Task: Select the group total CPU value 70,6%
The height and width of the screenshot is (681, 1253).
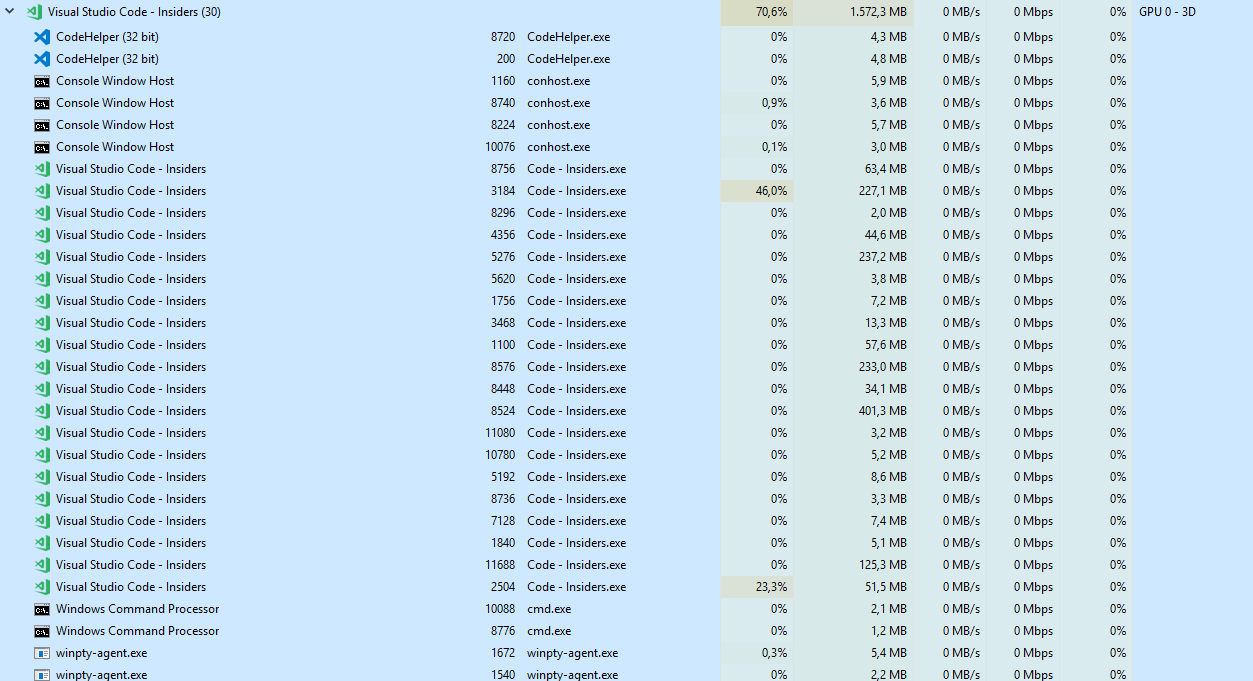Action: [x=771, y=13]
